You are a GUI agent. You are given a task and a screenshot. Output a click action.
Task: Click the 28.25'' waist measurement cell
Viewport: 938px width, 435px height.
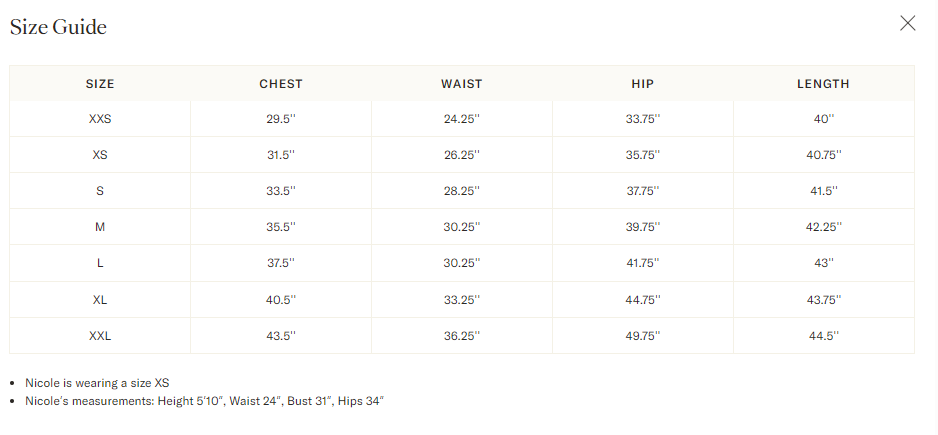pyautogui.click(x=462, y=191)
